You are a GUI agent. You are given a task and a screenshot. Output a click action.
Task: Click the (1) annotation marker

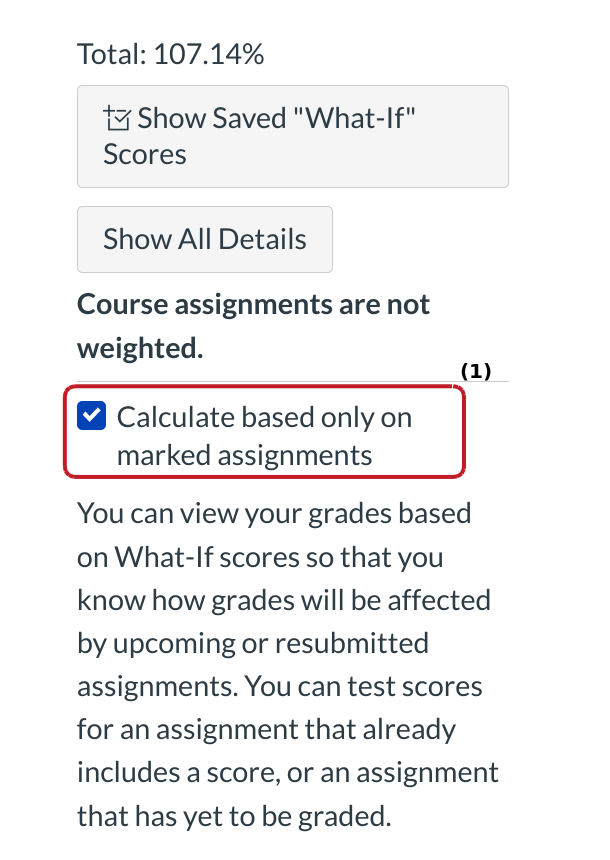(x=476, y=371)
